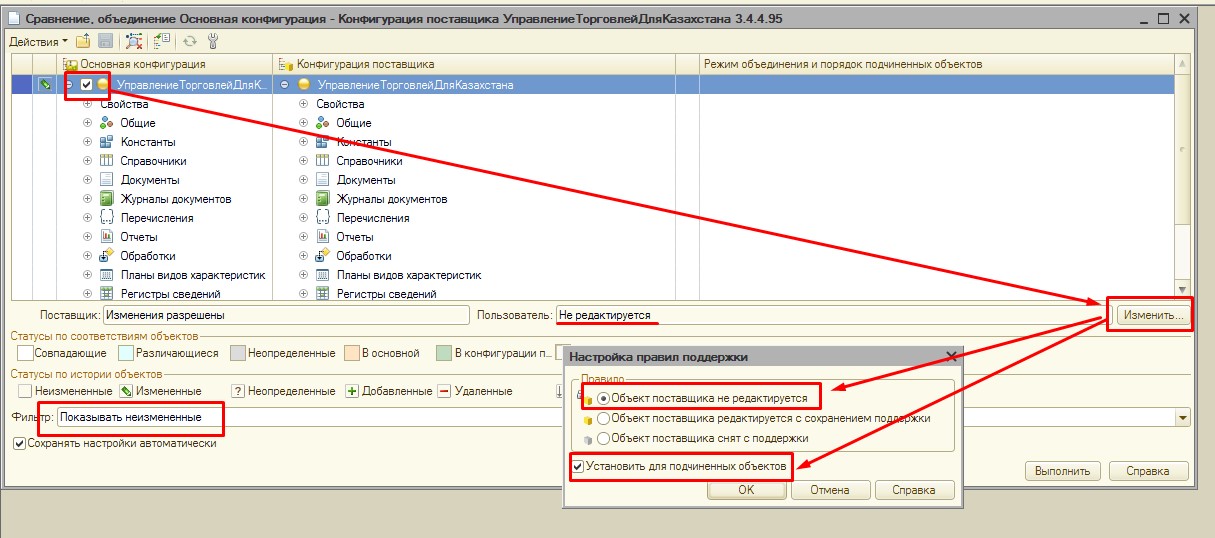Select 'редактируется с сохранением поддержки' radio
This screenshot has width=1215, height=538.
(x=602, y=418)
